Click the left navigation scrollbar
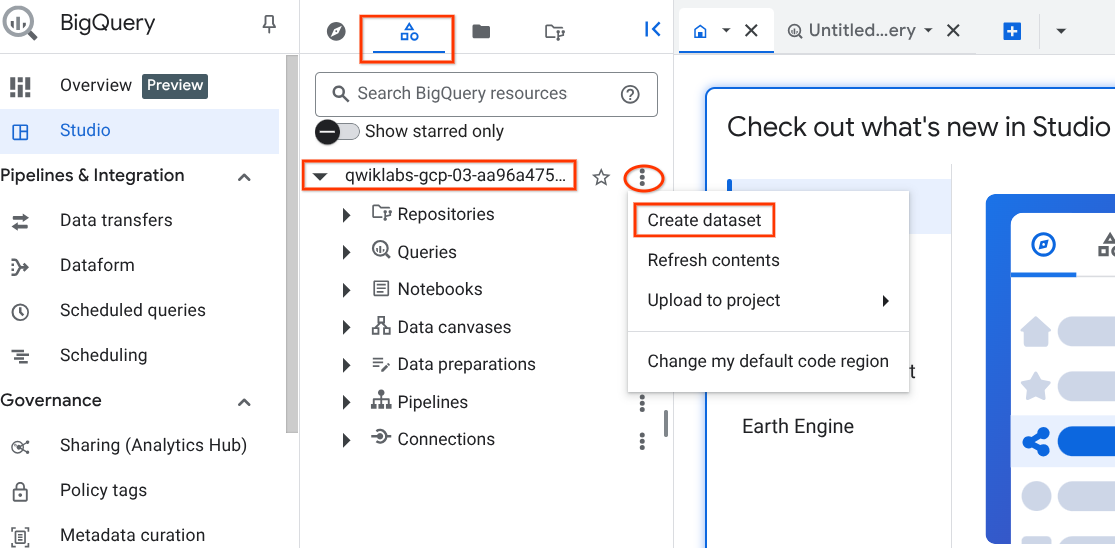 (292, 242)
